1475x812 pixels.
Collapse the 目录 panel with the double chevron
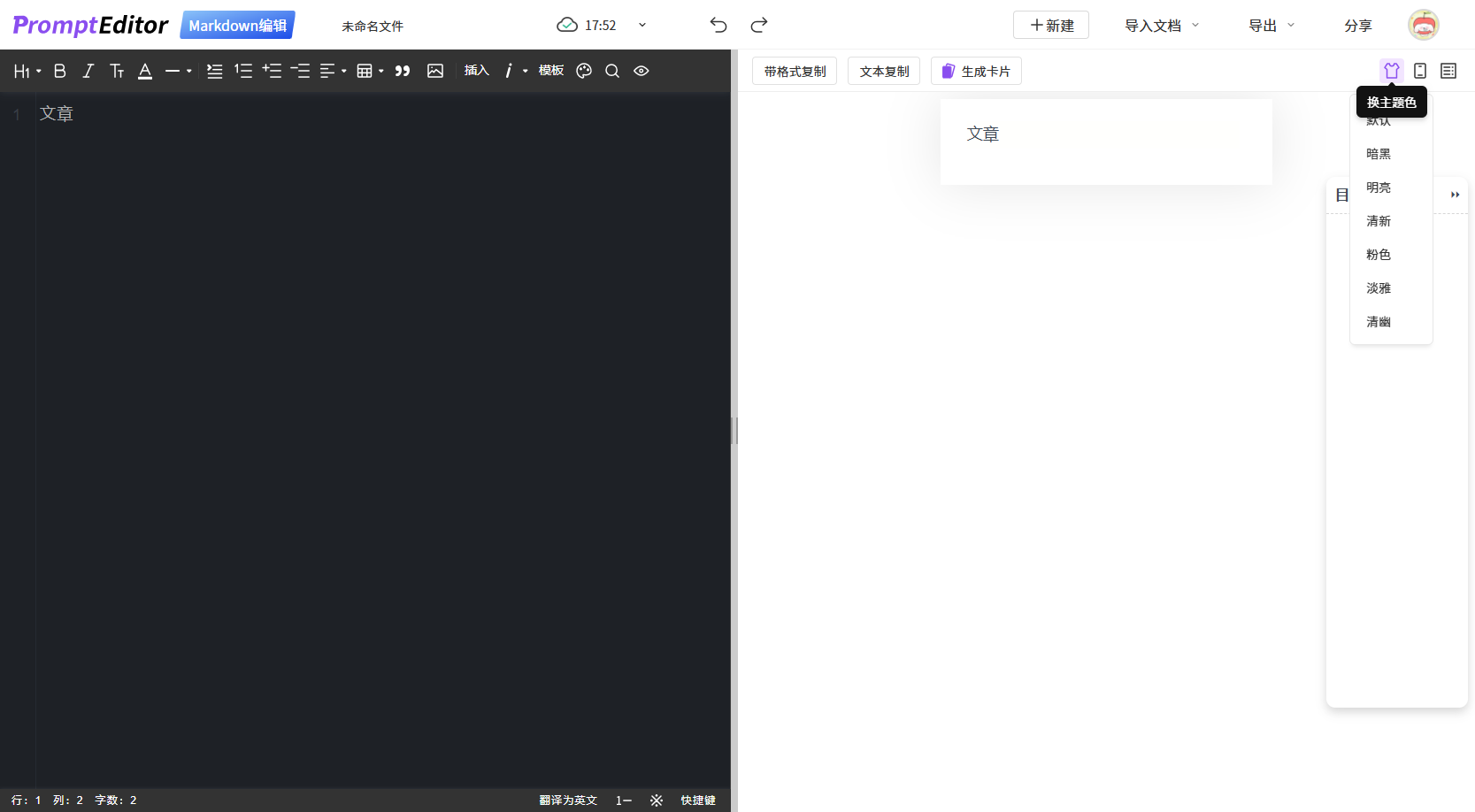[1455, 194]
